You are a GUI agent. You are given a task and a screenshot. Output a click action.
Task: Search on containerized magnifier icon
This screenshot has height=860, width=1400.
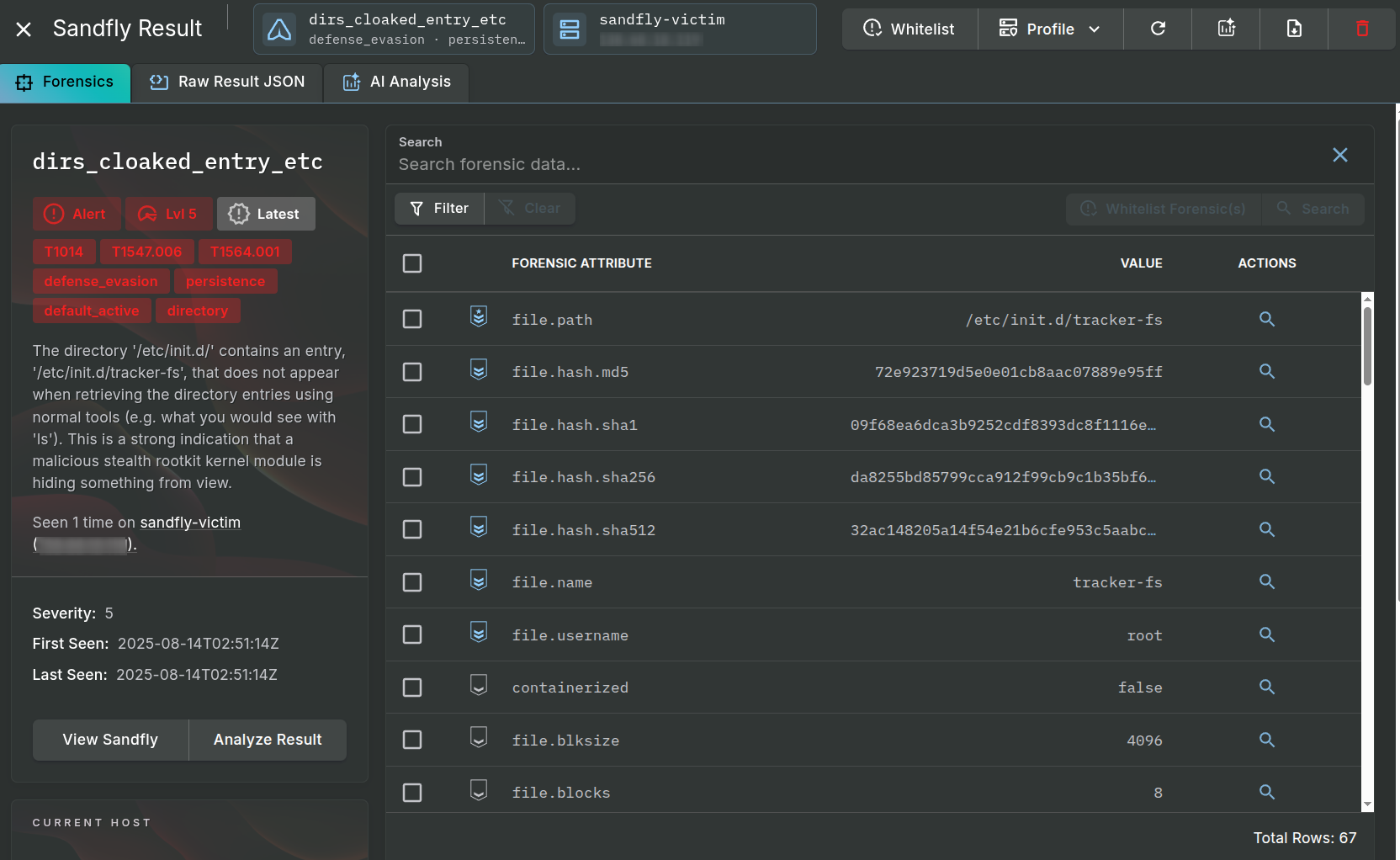point(1267,687)
